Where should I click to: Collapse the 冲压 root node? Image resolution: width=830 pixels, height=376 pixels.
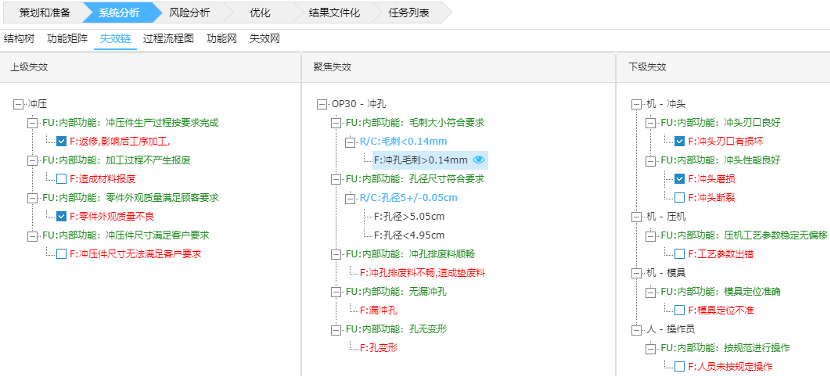pyautogui.click(x=19, y=104)
